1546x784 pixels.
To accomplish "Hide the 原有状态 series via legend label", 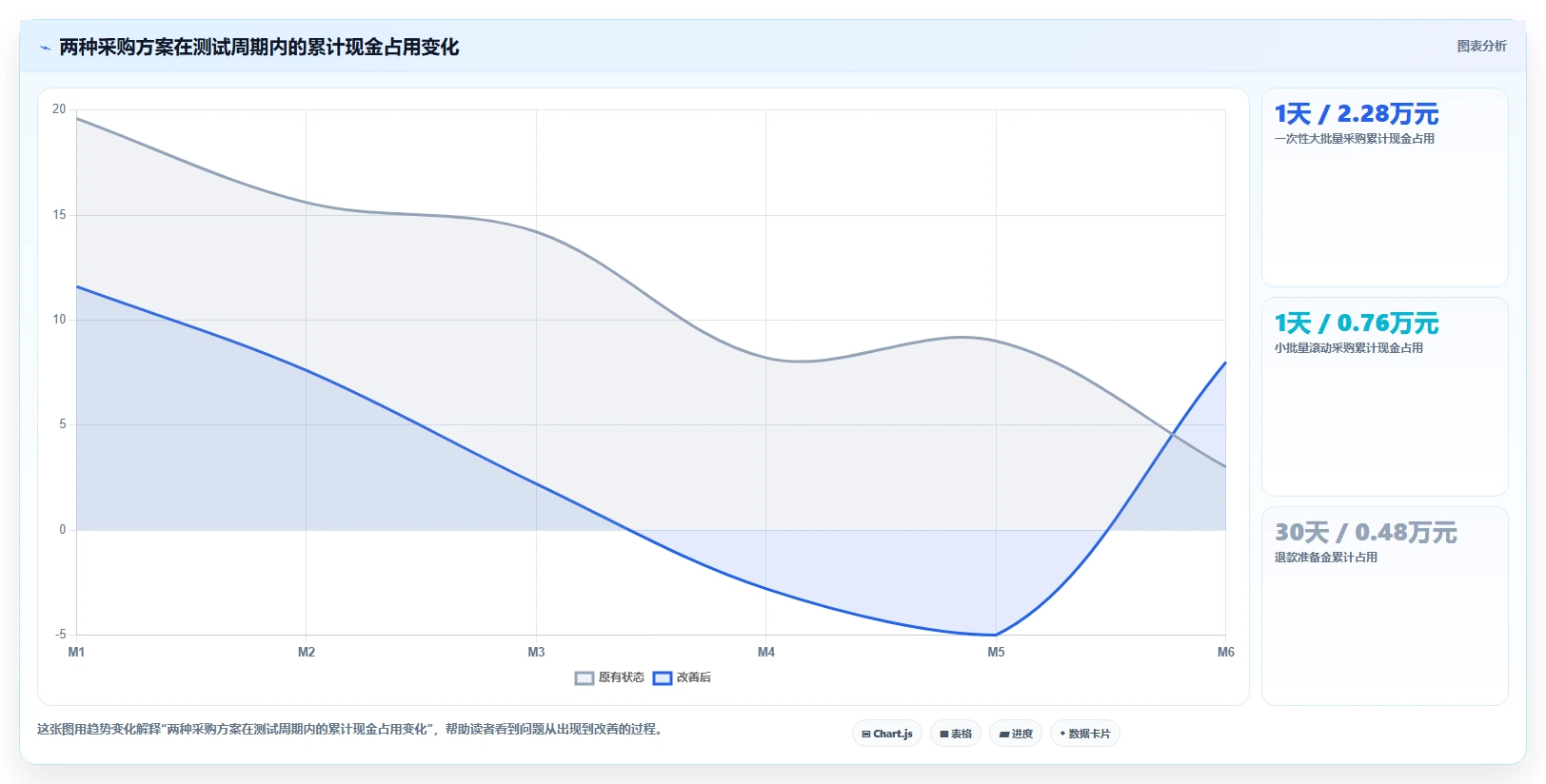I will [622, 677].
